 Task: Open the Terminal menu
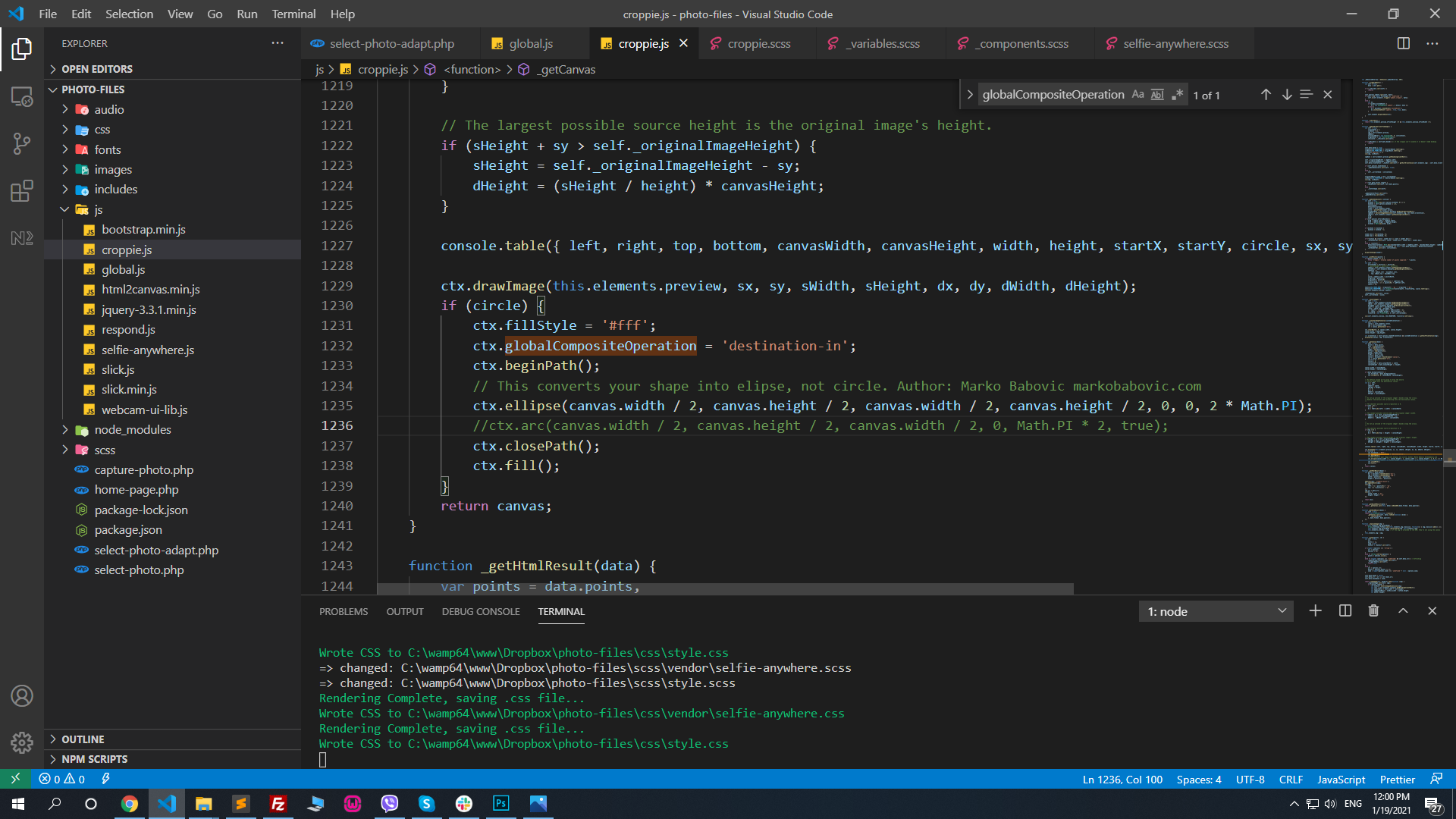(x=293, y=14)
